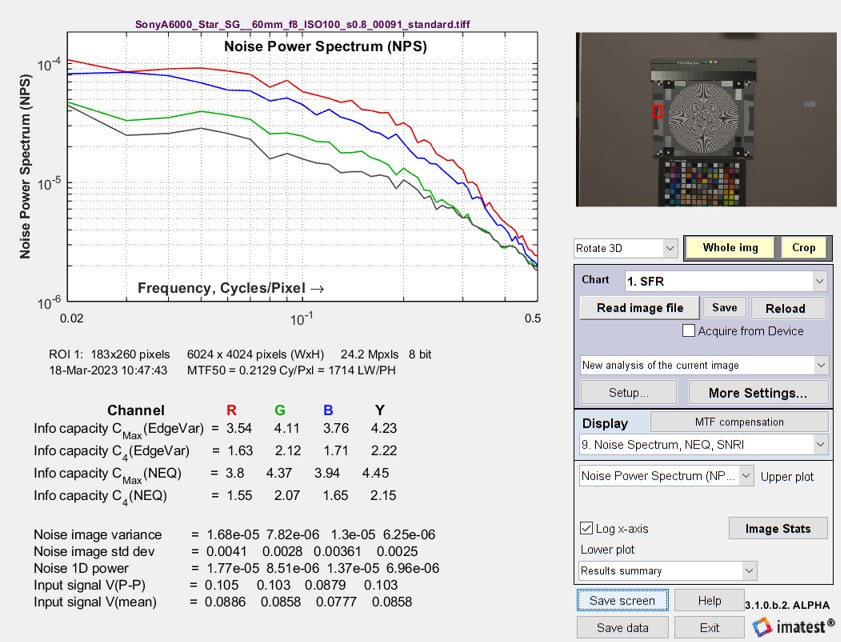Click the 18-Mar-2023 10:47:43 timestamp
Viewport: 841px width, 642px height.
108,371
